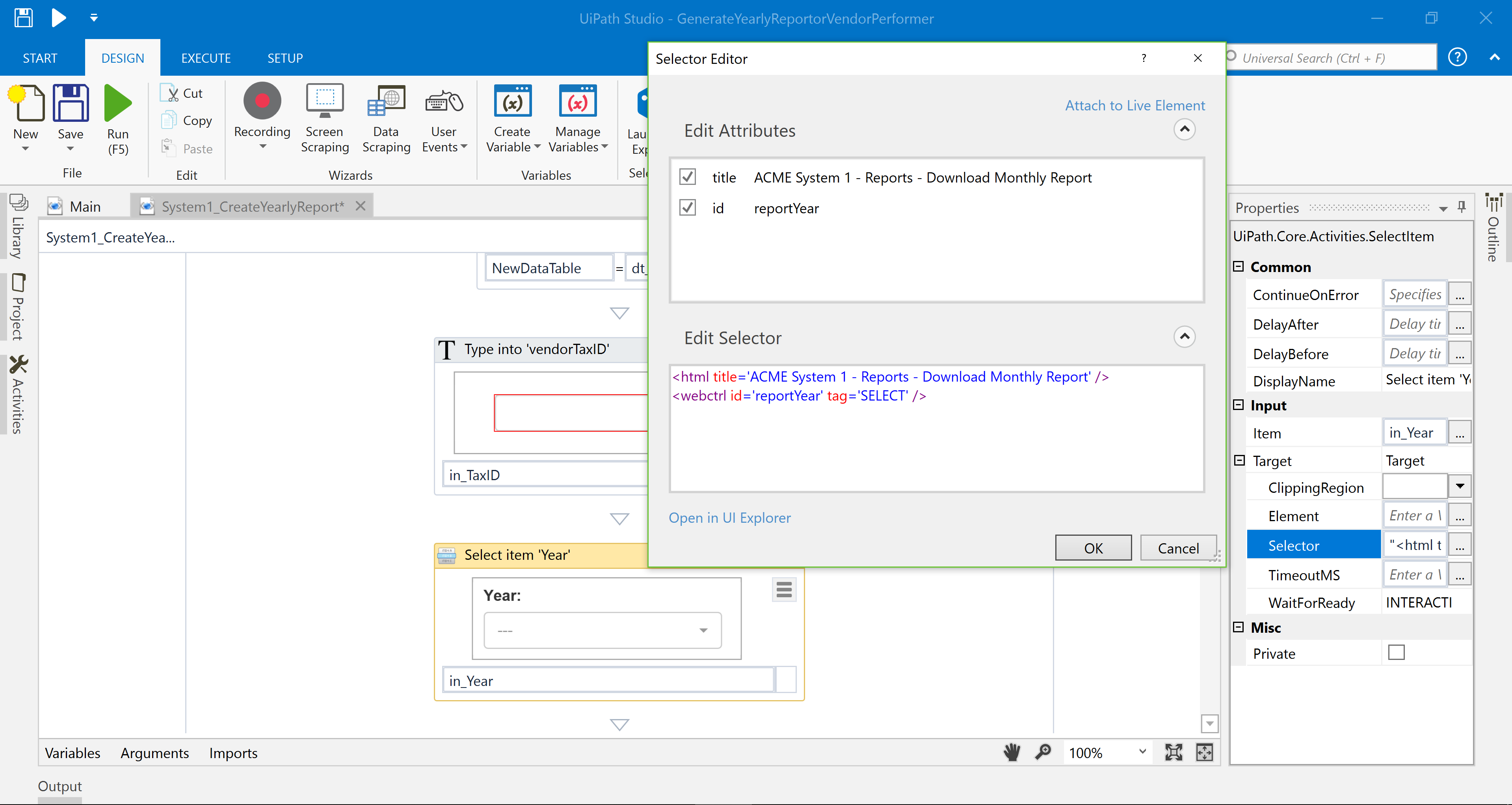Collapse the Edit Attributes section
Screen dimensions: 1512x805
pyautogui.click(x=1184, y=129)
